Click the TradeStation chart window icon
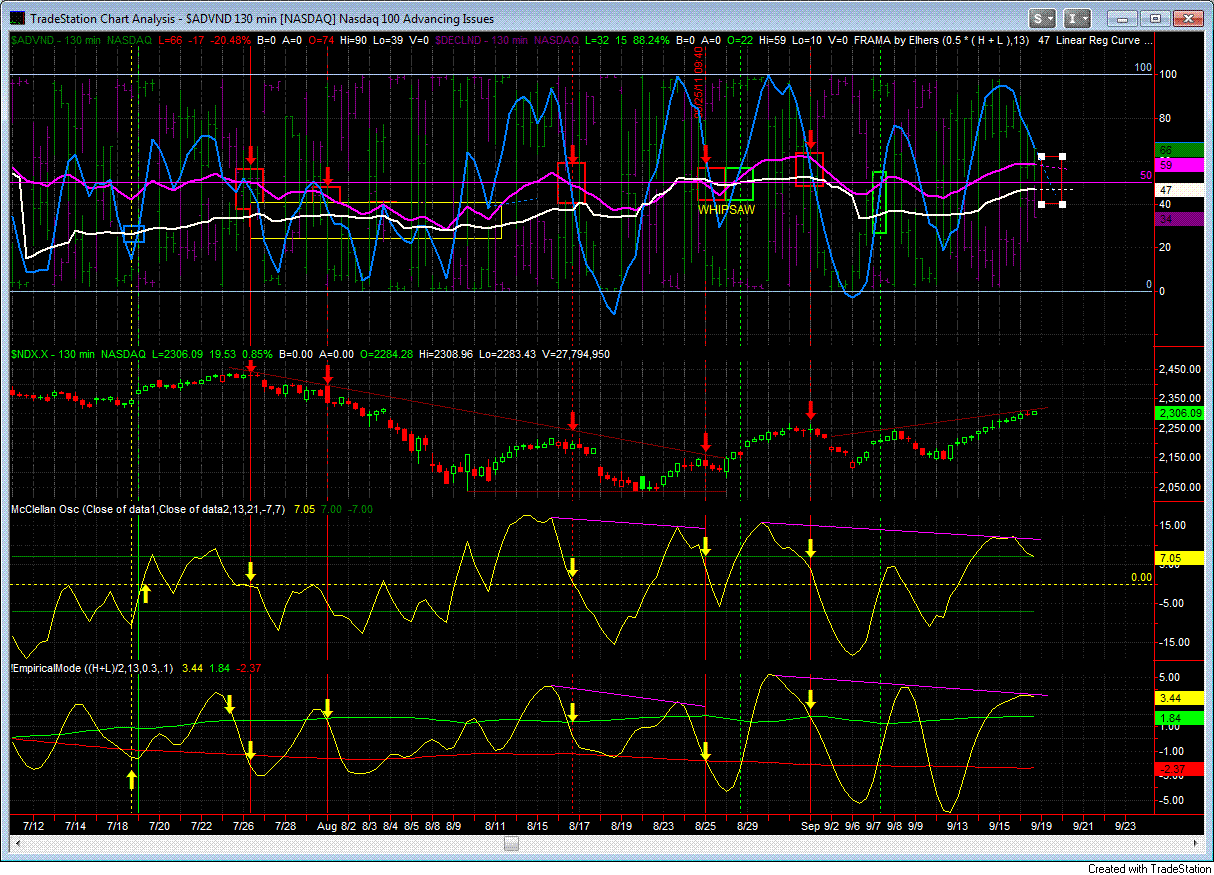 (18, 18)
